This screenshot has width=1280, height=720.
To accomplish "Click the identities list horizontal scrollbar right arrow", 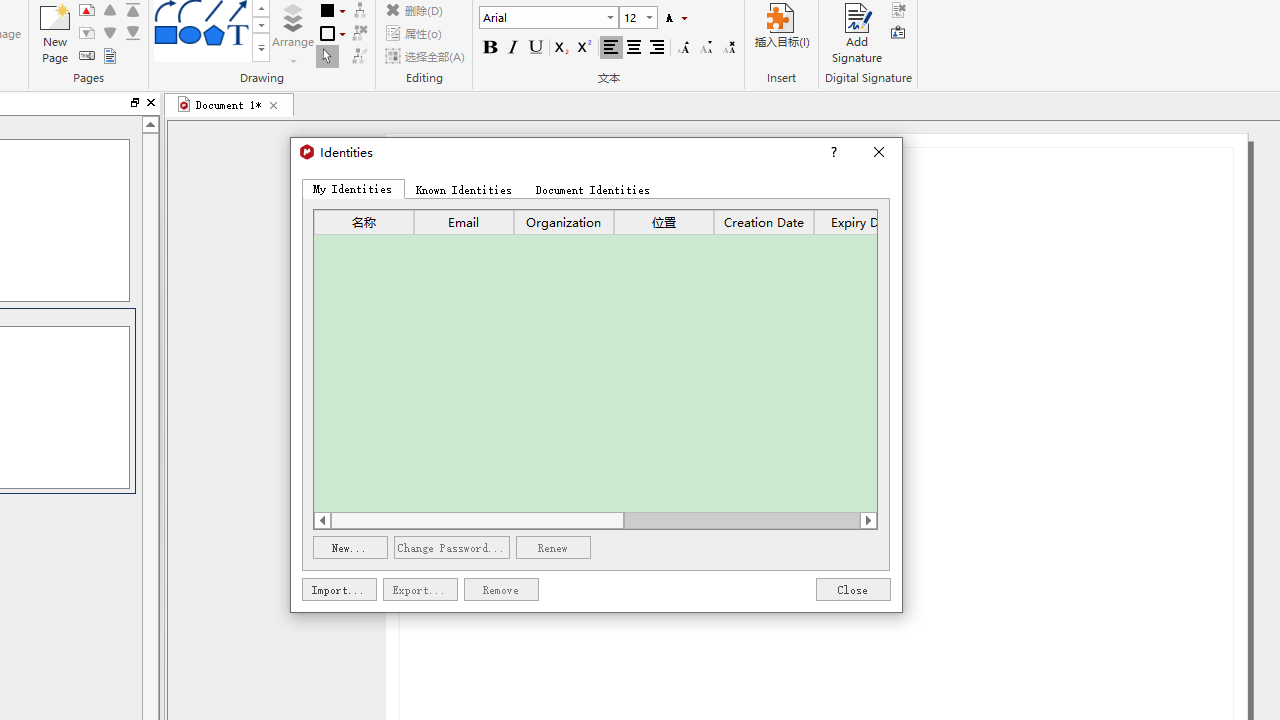I will 868,520.
